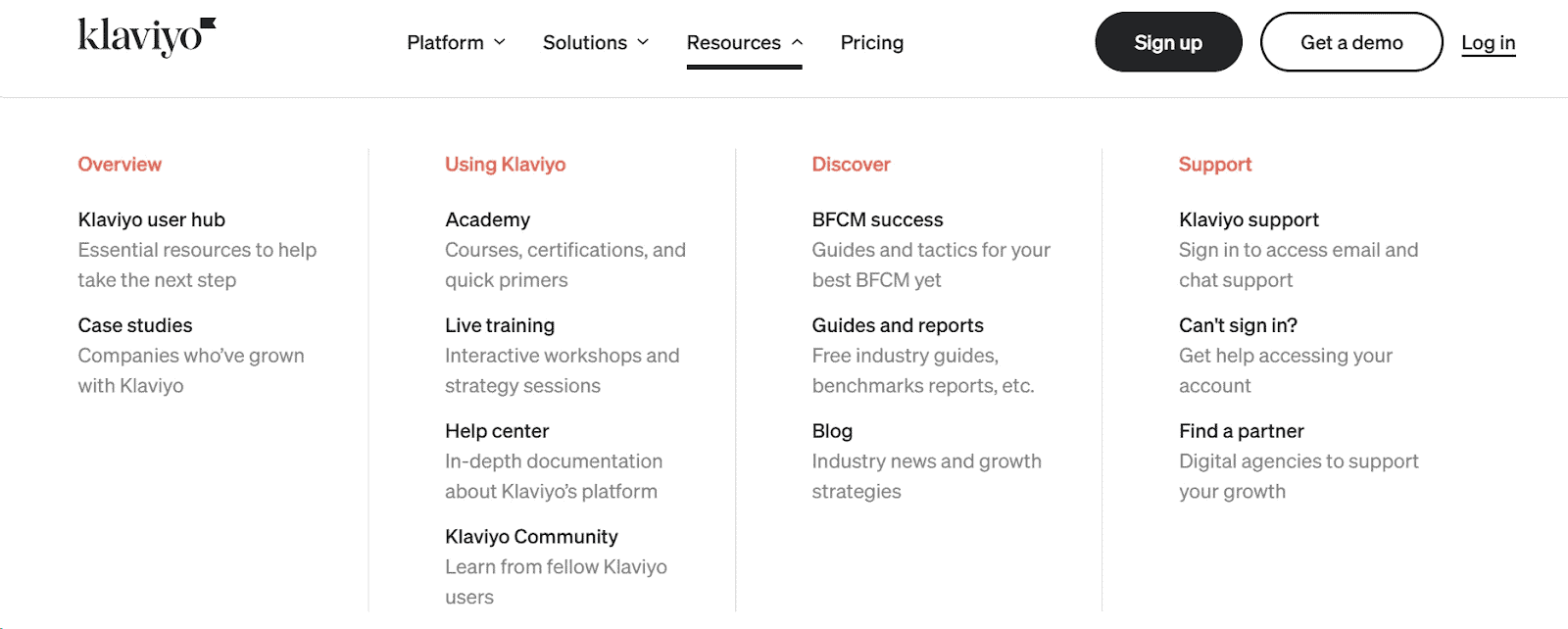
Task: Visit the Klaviyo Community
Action: 530,536
